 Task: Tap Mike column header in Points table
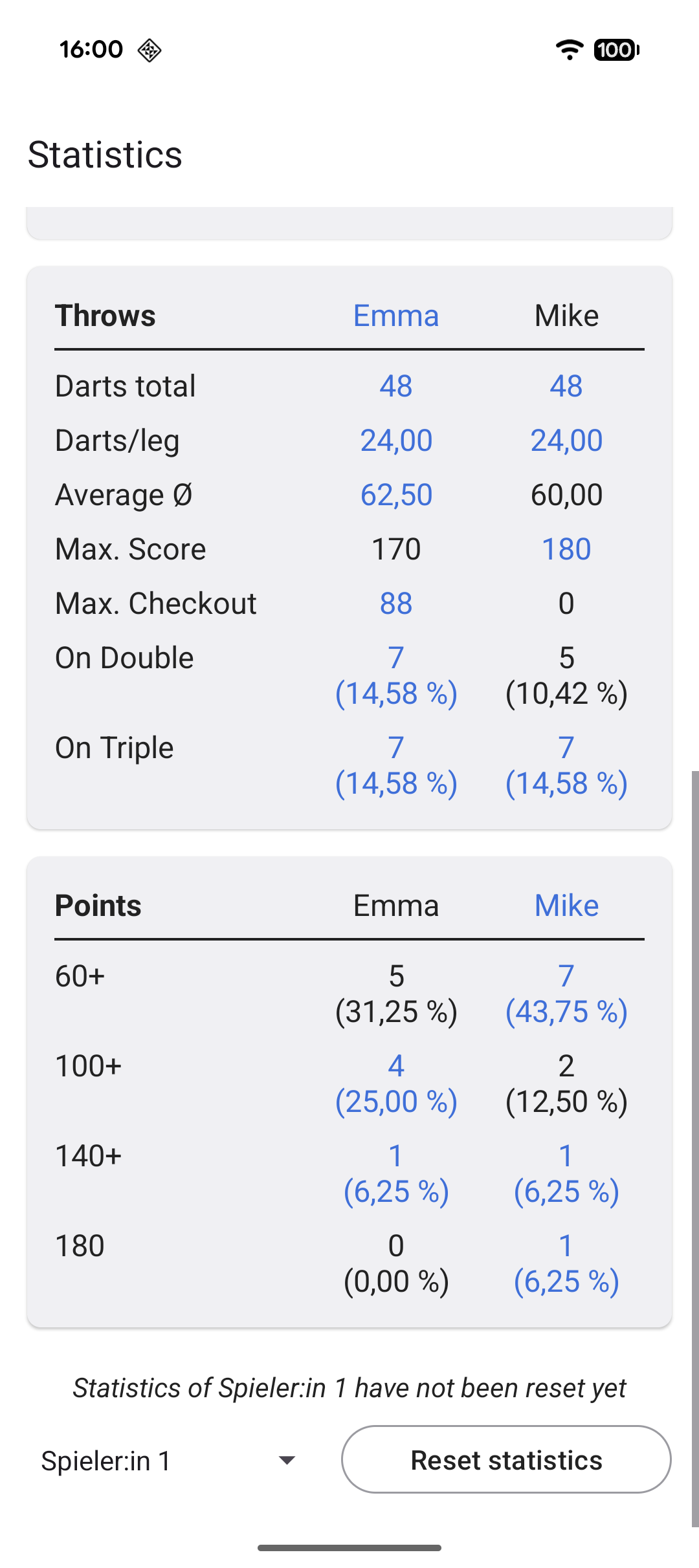(566, 906)
